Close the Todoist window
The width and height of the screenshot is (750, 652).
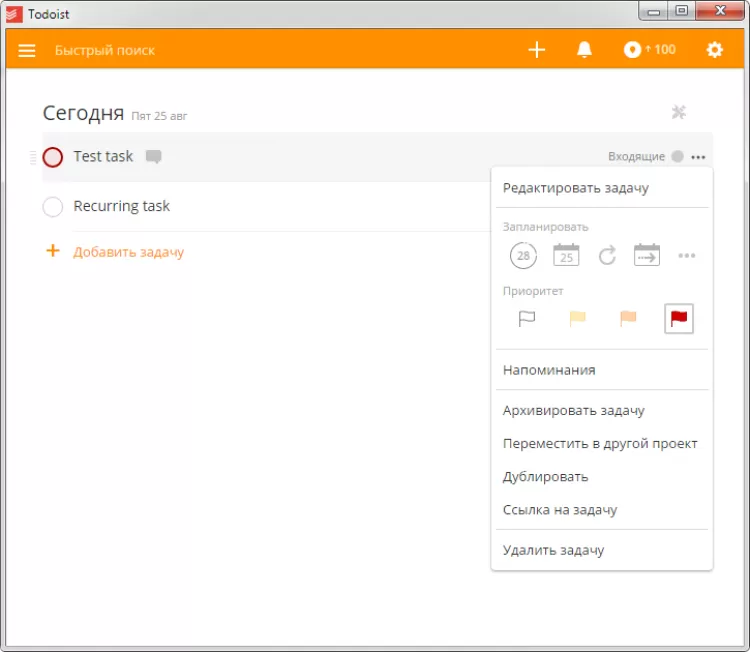[720, 11]
